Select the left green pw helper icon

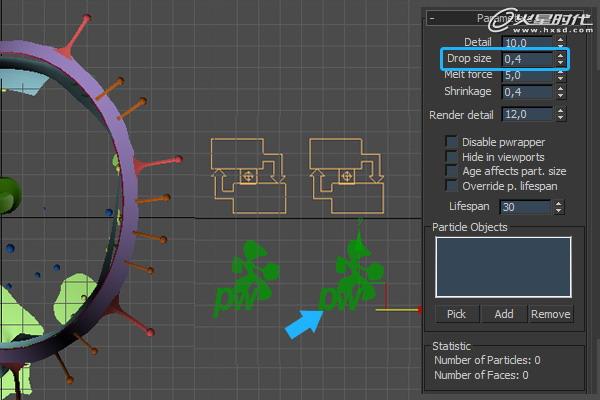tap(243, 275)
